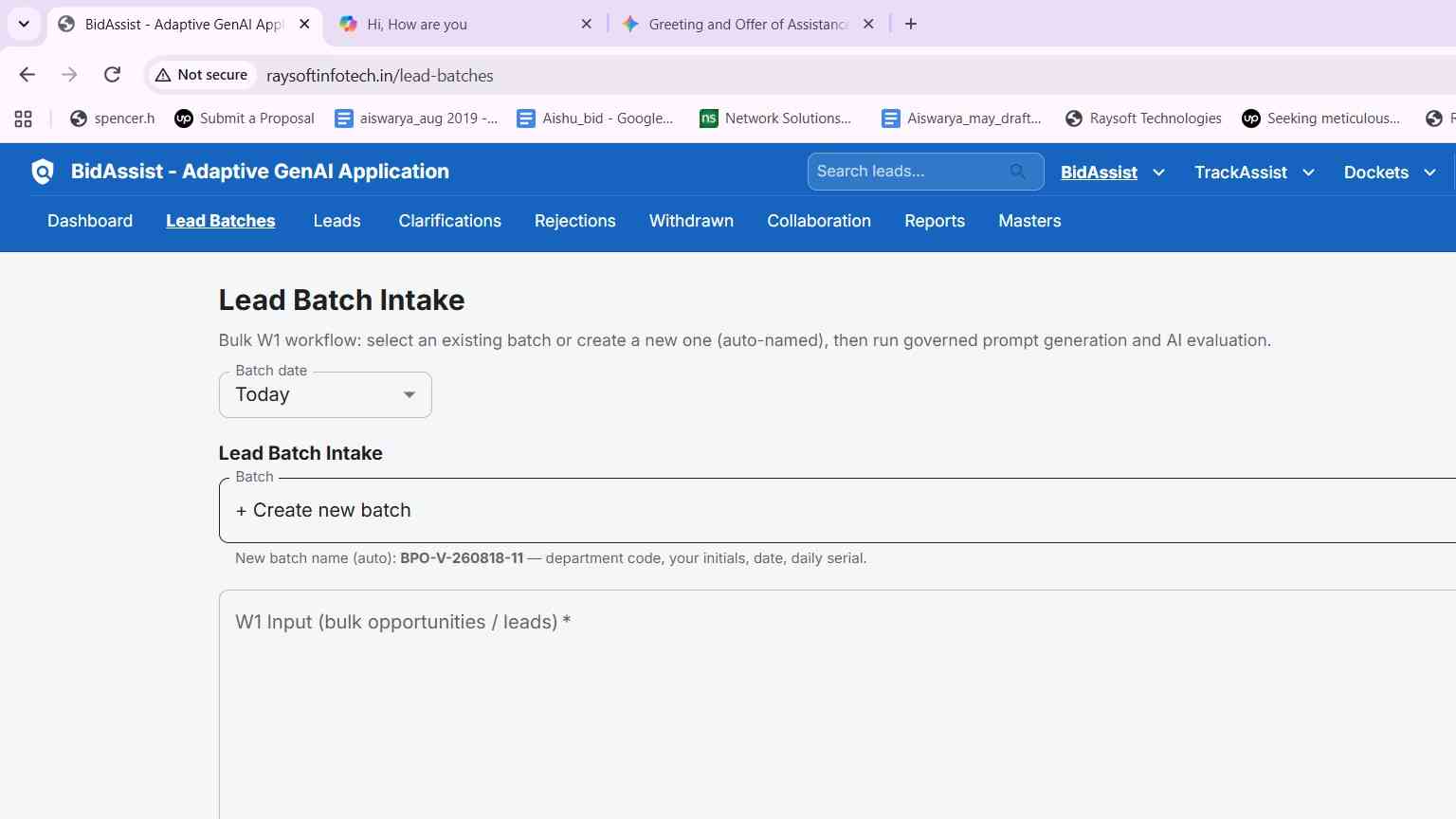Open the tab search chevron button
Image resolution: width=1456 pixels, height=819 pixels.
click(x=24, y=24)
